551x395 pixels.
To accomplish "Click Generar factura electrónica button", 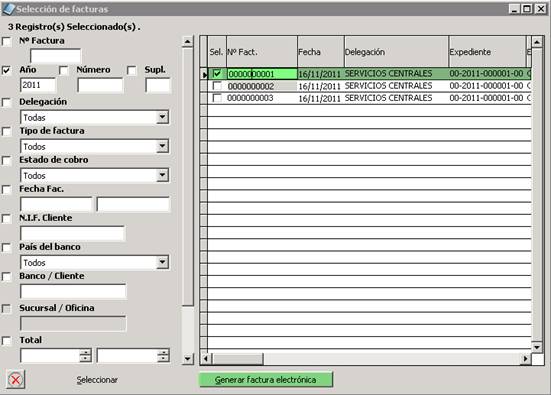I will pos(266,380).
